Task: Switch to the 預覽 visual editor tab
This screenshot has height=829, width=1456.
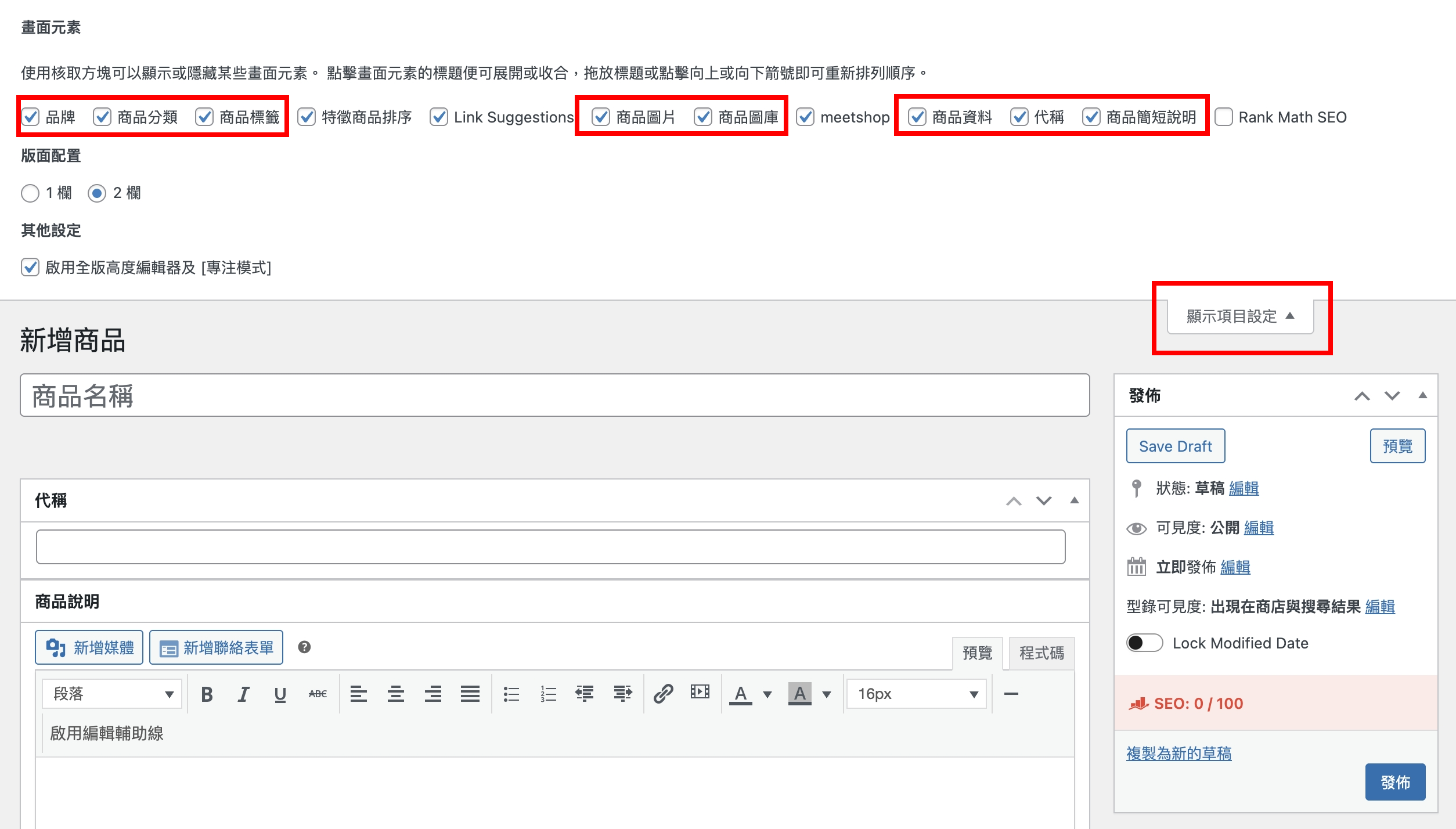Action: (x=978, y=653)
